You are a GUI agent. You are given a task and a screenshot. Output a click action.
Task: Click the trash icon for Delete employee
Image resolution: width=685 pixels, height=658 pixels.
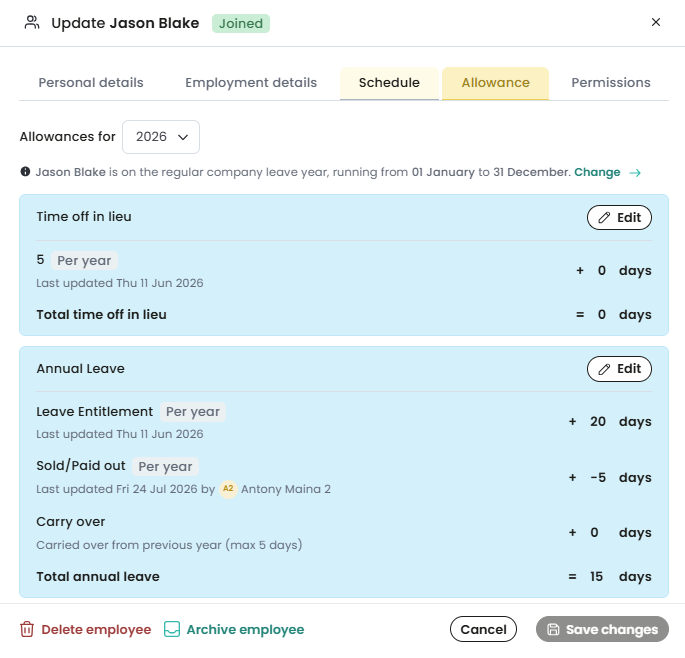pos(27,629)
